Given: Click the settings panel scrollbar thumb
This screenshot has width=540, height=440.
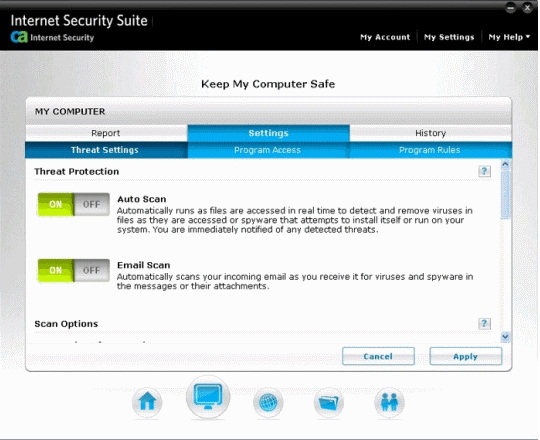Looking at the screenshot, I should [x=505, y=195].
